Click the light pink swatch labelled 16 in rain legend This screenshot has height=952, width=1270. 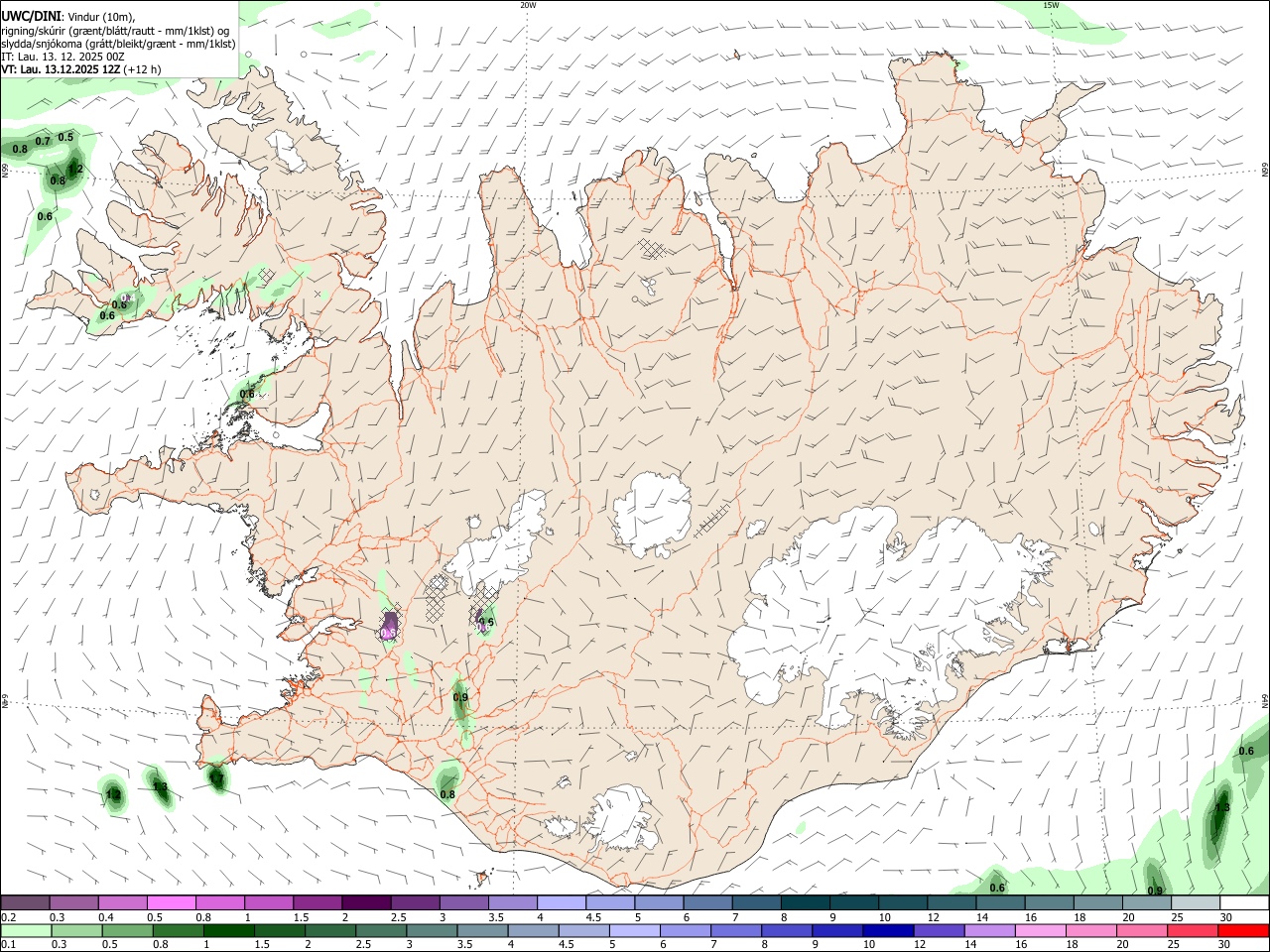coord(1042,931)
